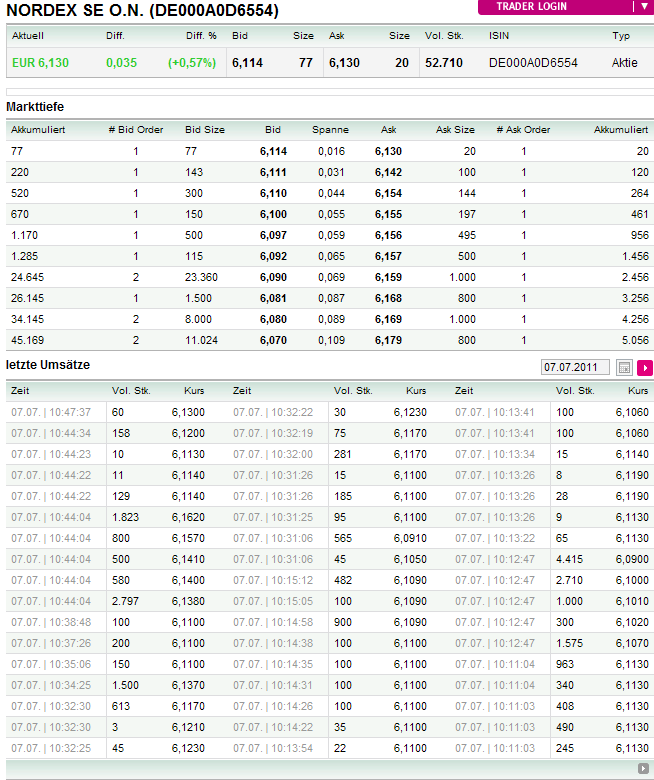Viewport: 654px width, 780px height.
Task: Click trade price 6,1210
Action: pos(188,727)
